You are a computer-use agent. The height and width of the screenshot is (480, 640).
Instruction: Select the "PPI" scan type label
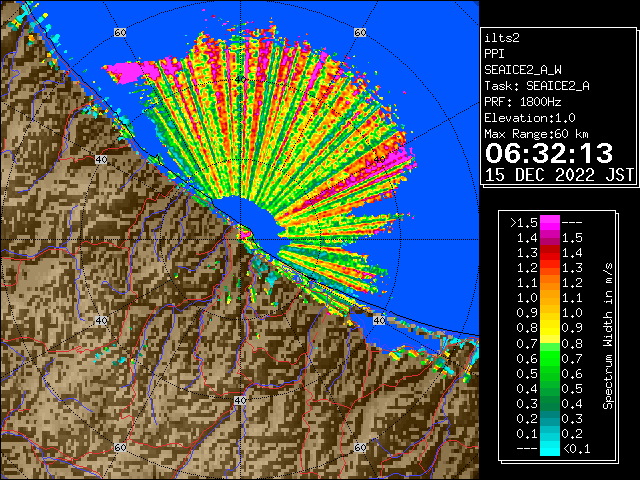[x=494, y=54]
